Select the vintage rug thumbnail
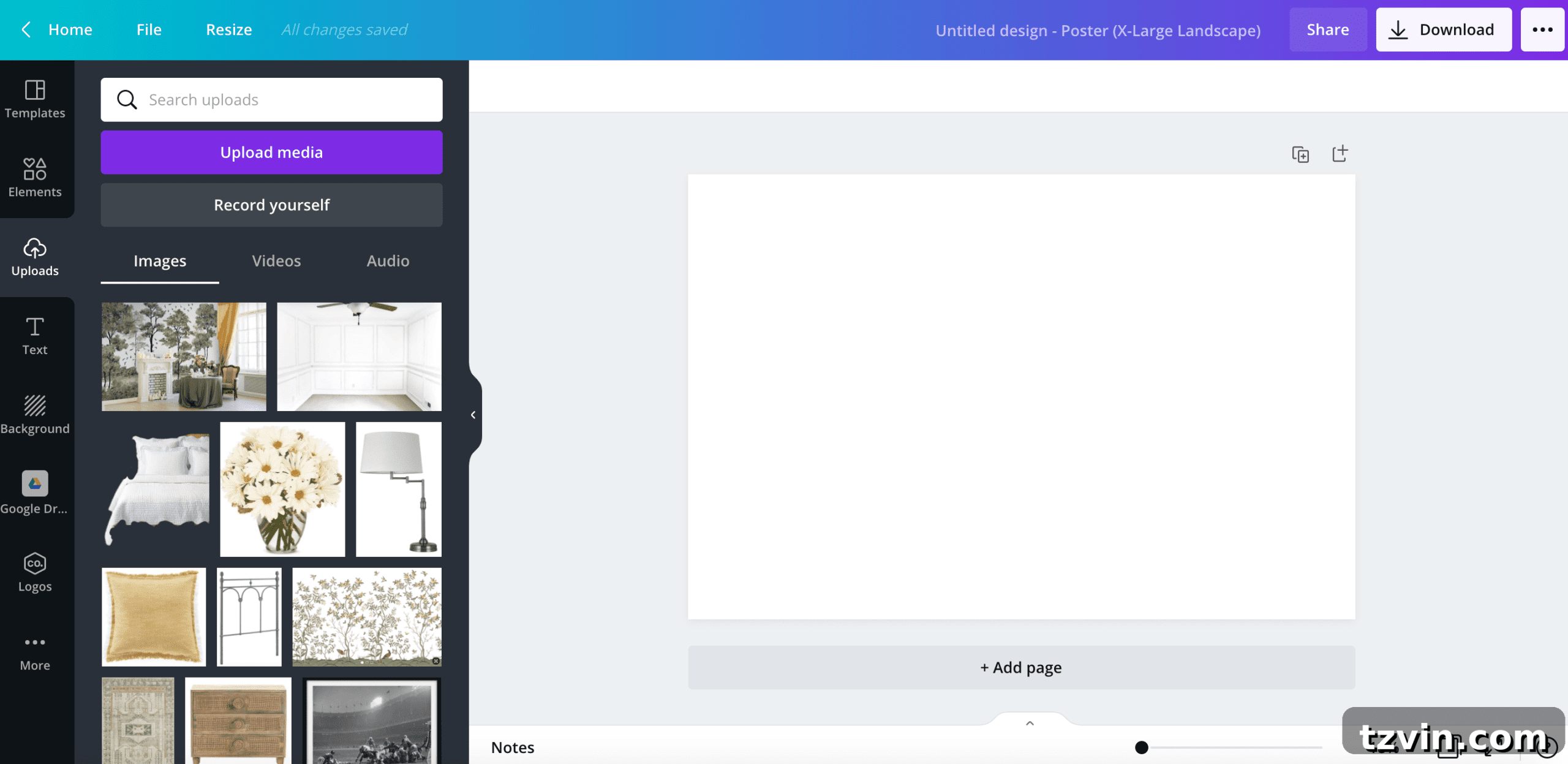 coord(138,721)
